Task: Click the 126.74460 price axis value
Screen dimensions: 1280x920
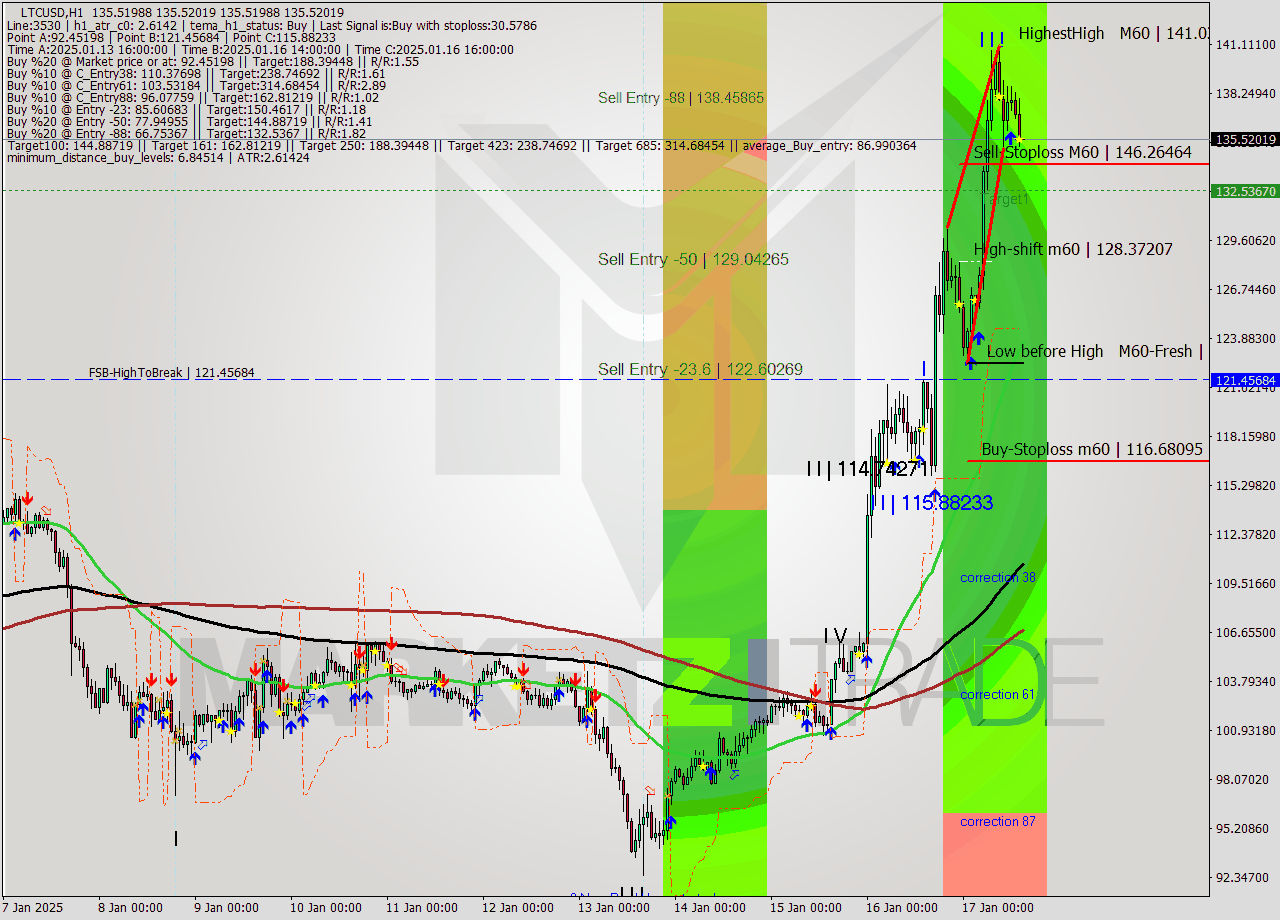Action: [x=1245, y=289]
